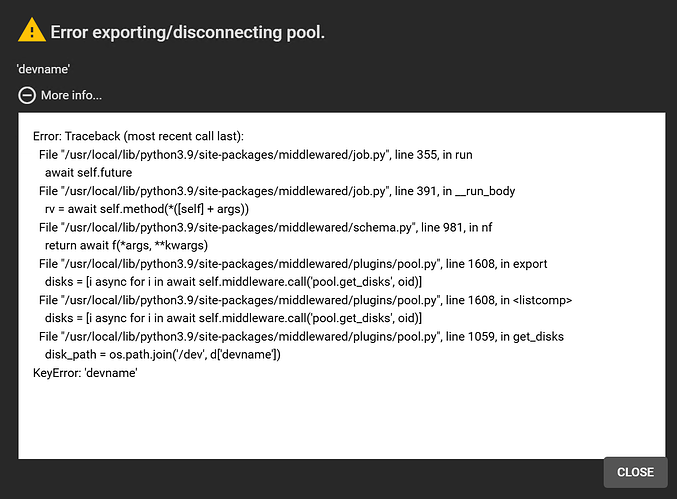The width and height of the screenshot is (677, 499).
Task: Click the 'devname' message under the title
Action: pyautogui.click(x=43, y=69)
